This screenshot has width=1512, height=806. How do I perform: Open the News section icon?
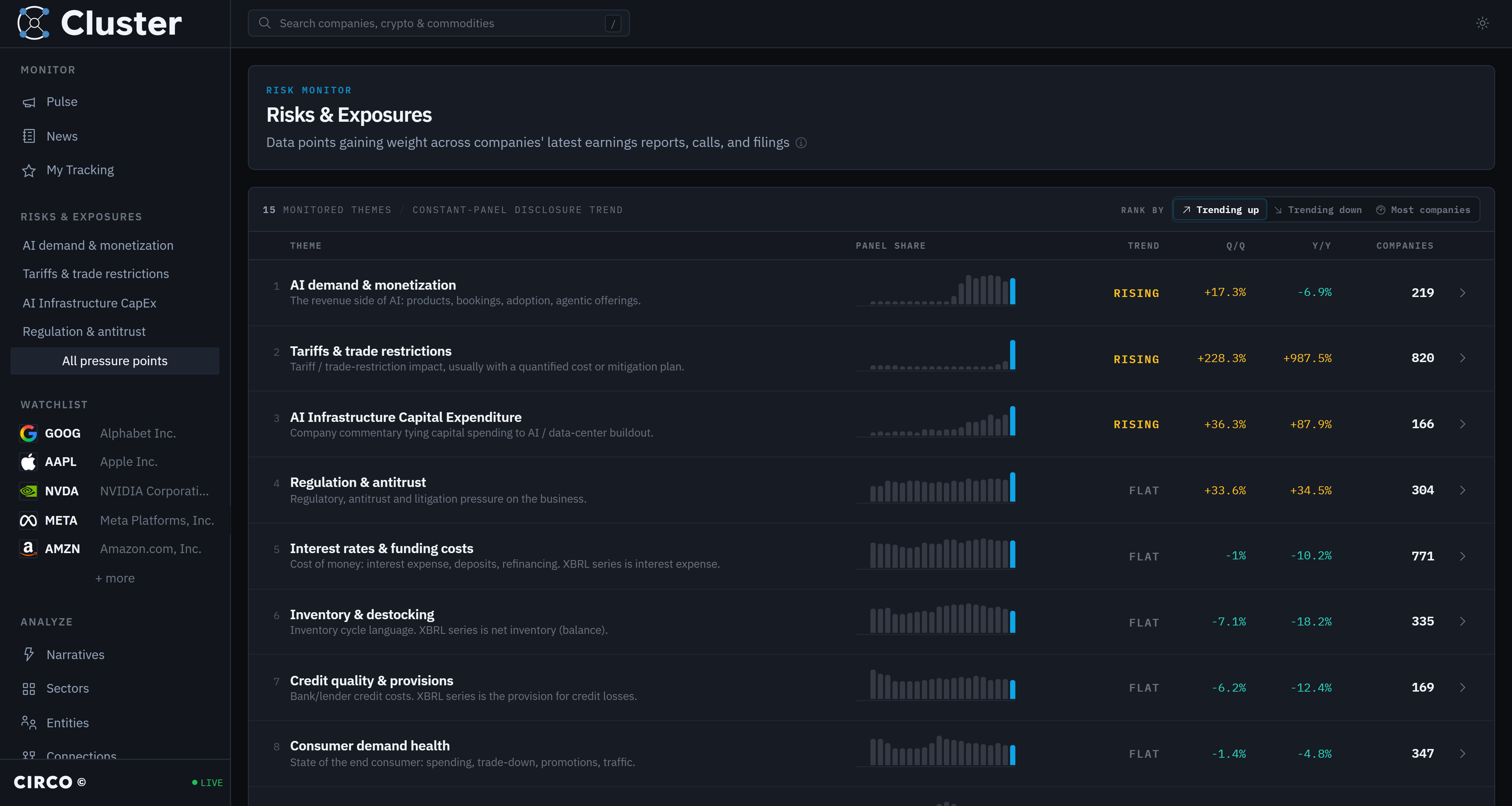pos(29,136)
